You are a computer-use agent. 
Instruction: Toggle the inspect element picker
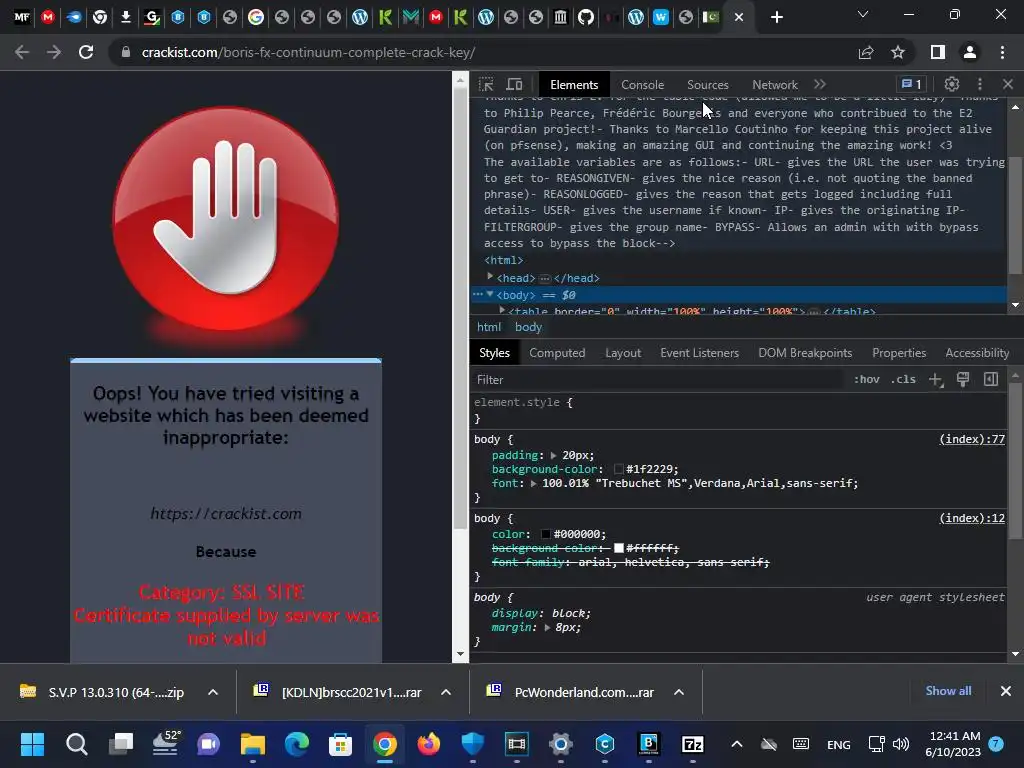point(486,84)
